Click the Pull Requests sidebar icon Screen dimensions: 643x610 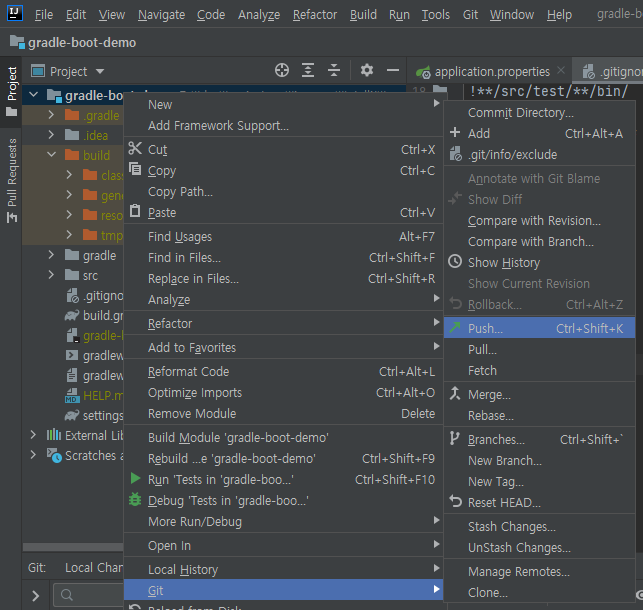point(12,218)
